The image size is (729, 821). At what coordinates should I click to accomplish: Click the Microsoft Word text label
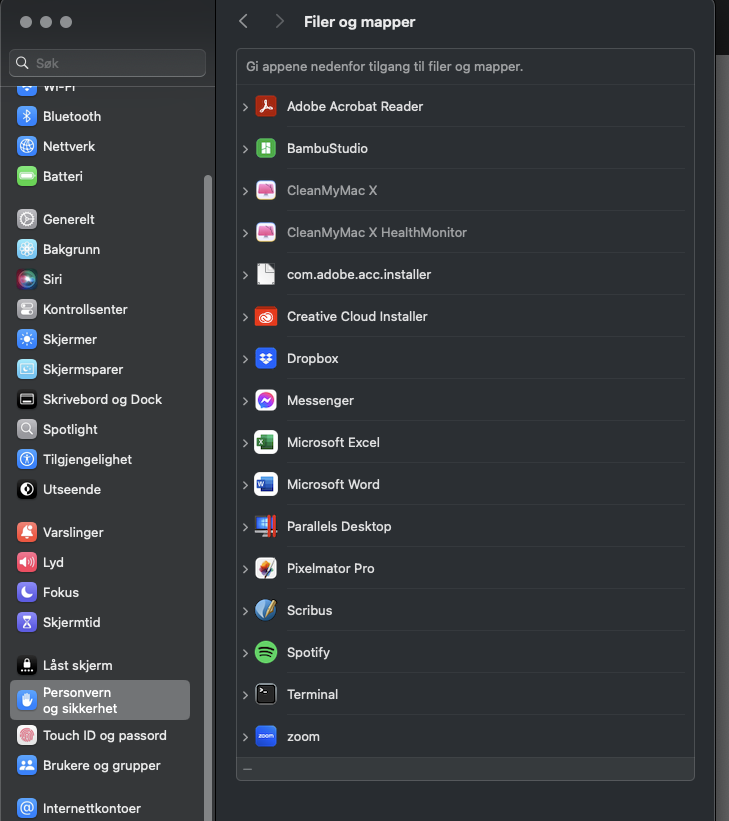tap(333, 484)
